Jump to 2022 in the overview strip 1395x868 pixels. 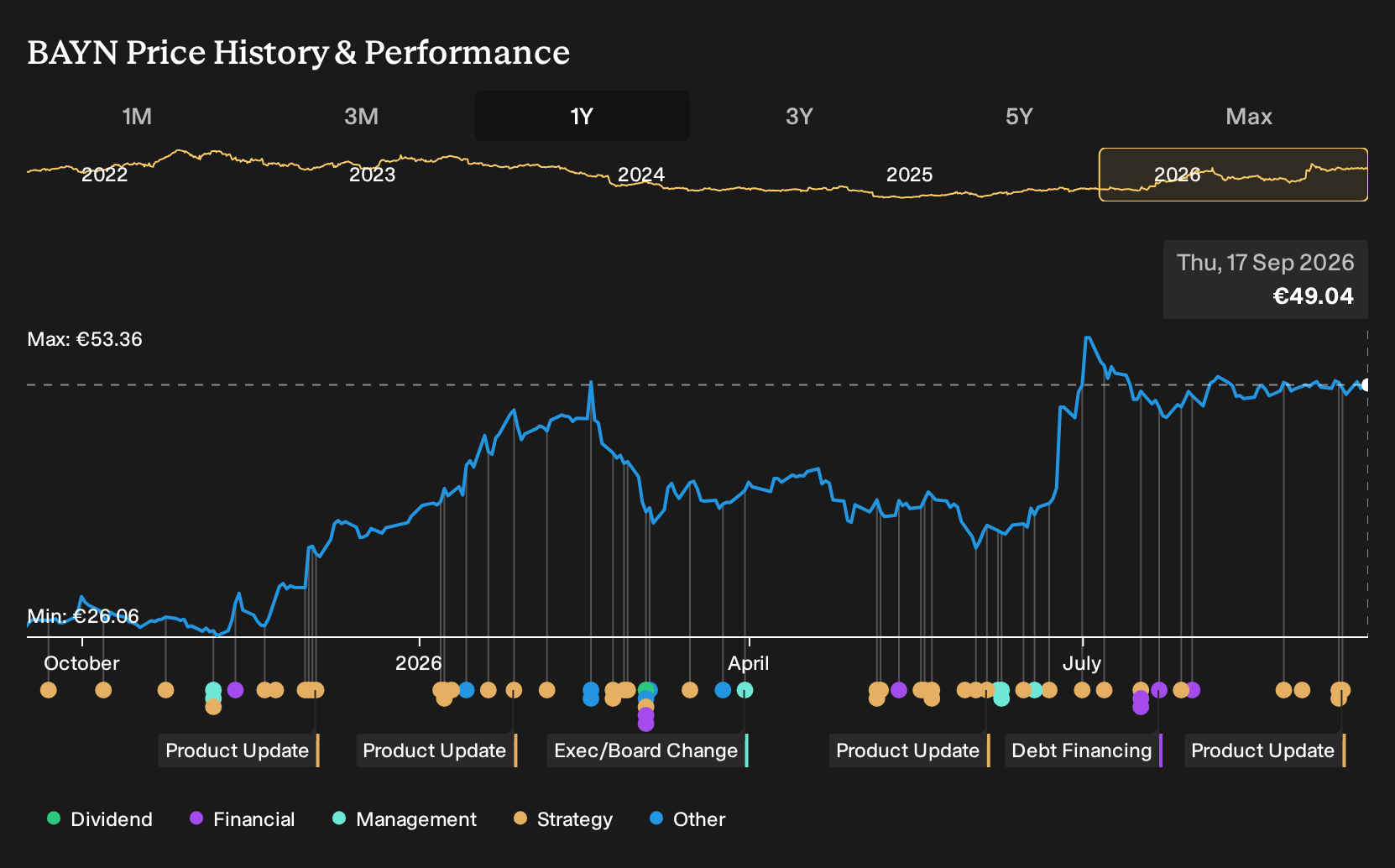click(x=104, y=175)
